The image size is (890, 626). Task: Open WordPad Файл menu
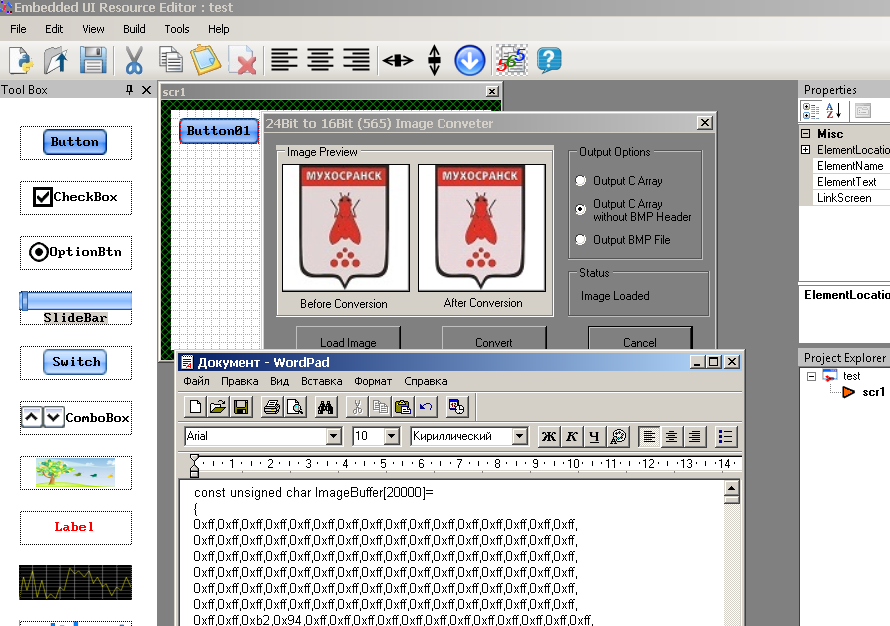(196, 381)
